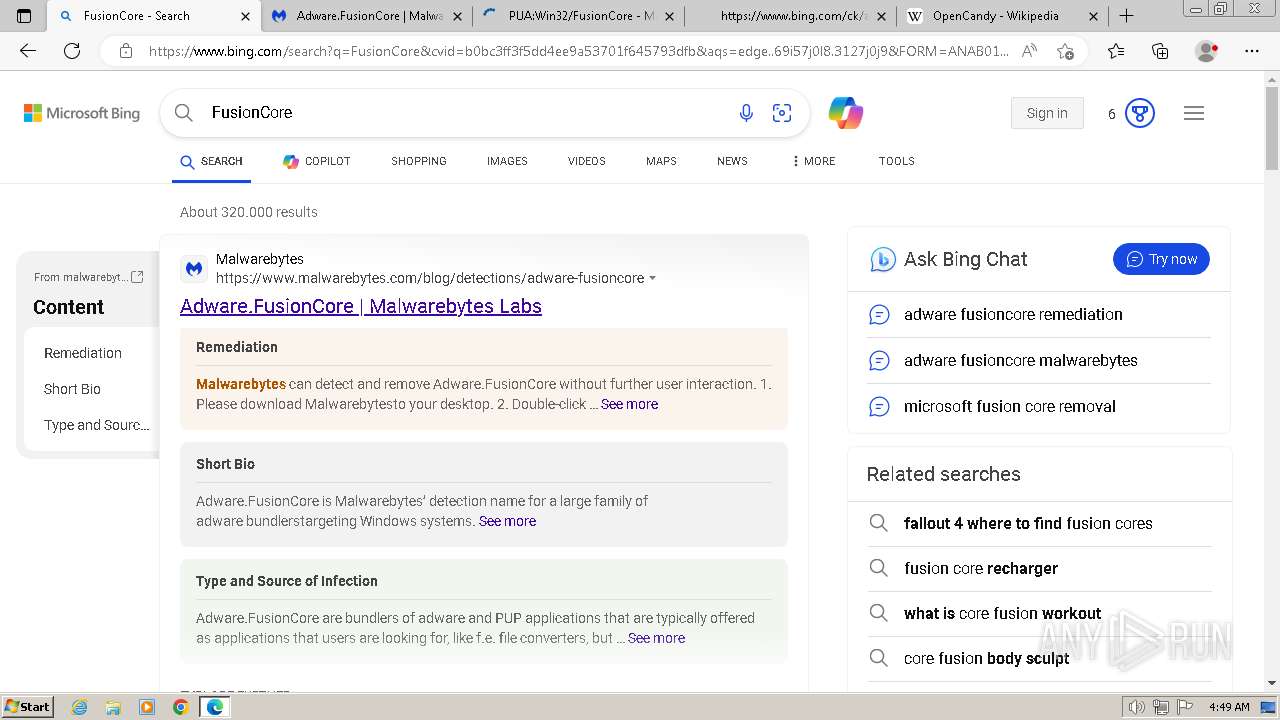The width and height of the screenshot is (1280, 720).
Task: Open media player taskbar icon
Action: pyautogui.click(x=147, y=707)
